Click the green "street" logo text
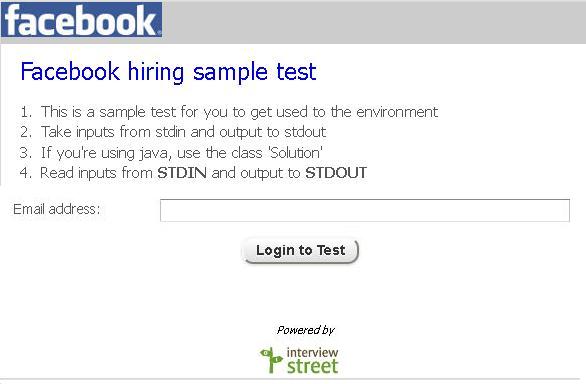 313,366
